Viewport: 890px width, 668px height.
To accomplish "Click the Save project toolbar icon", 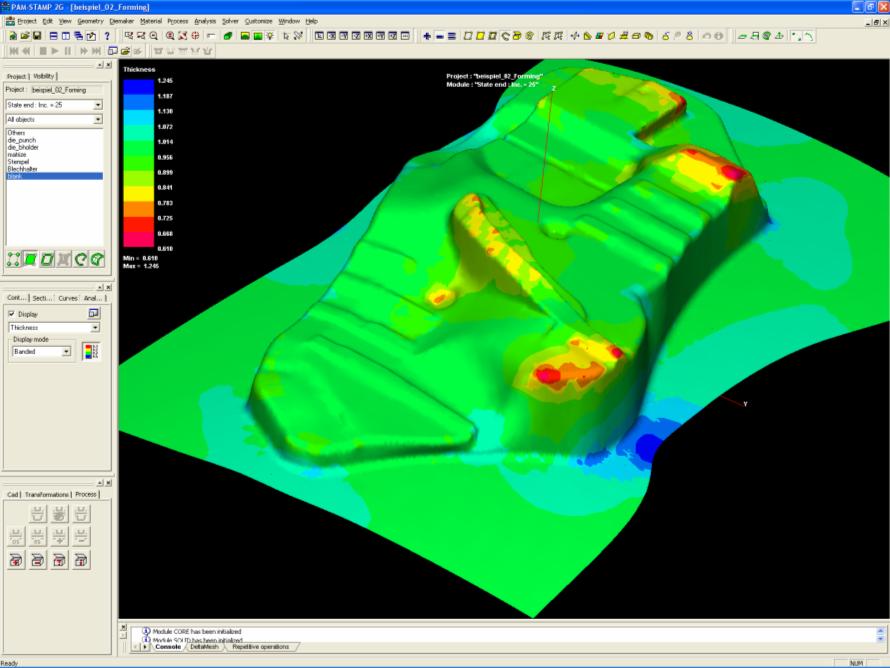I will 38,36.
